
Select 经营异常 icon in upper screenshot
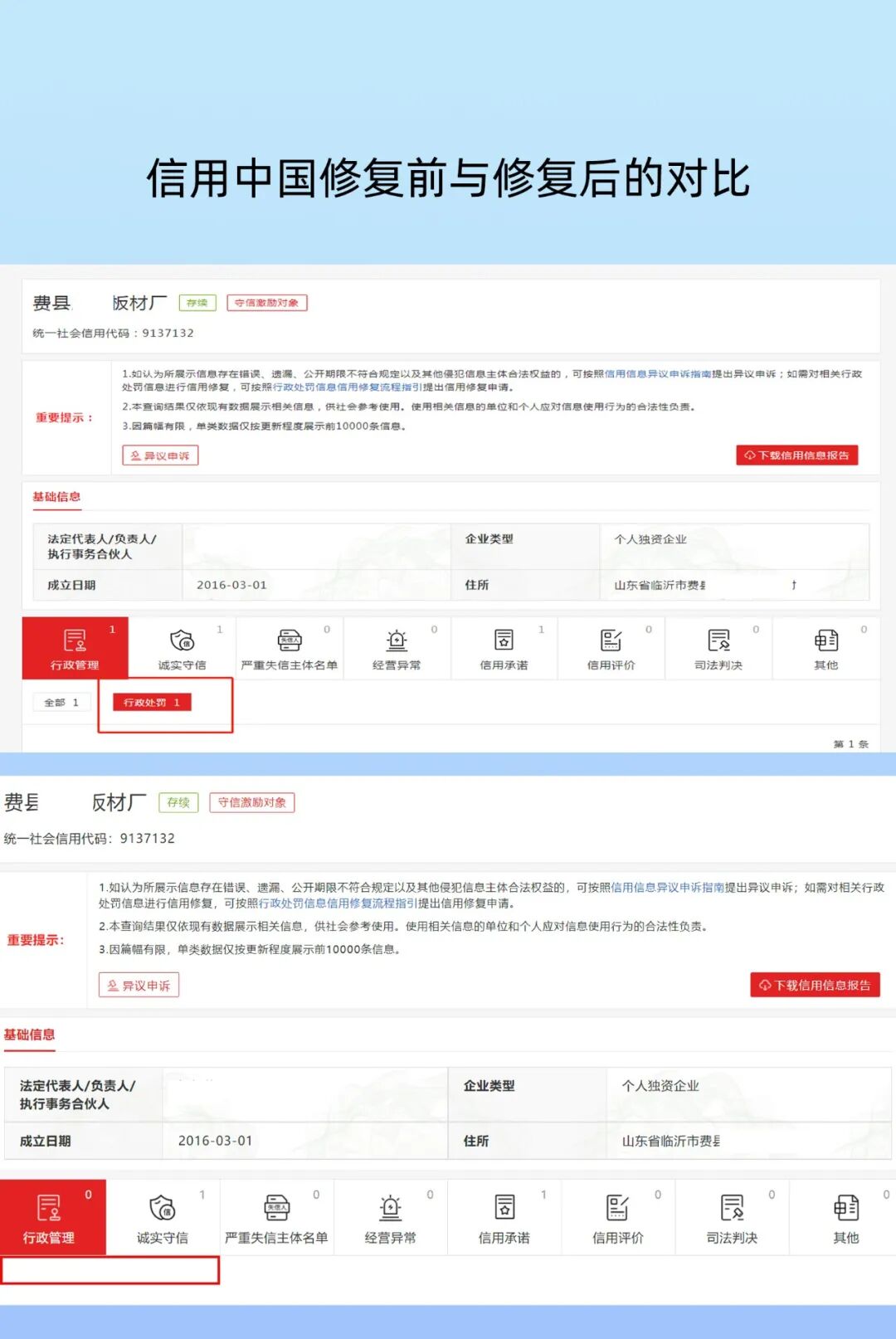pyautogui.click(x=397, y=640)
